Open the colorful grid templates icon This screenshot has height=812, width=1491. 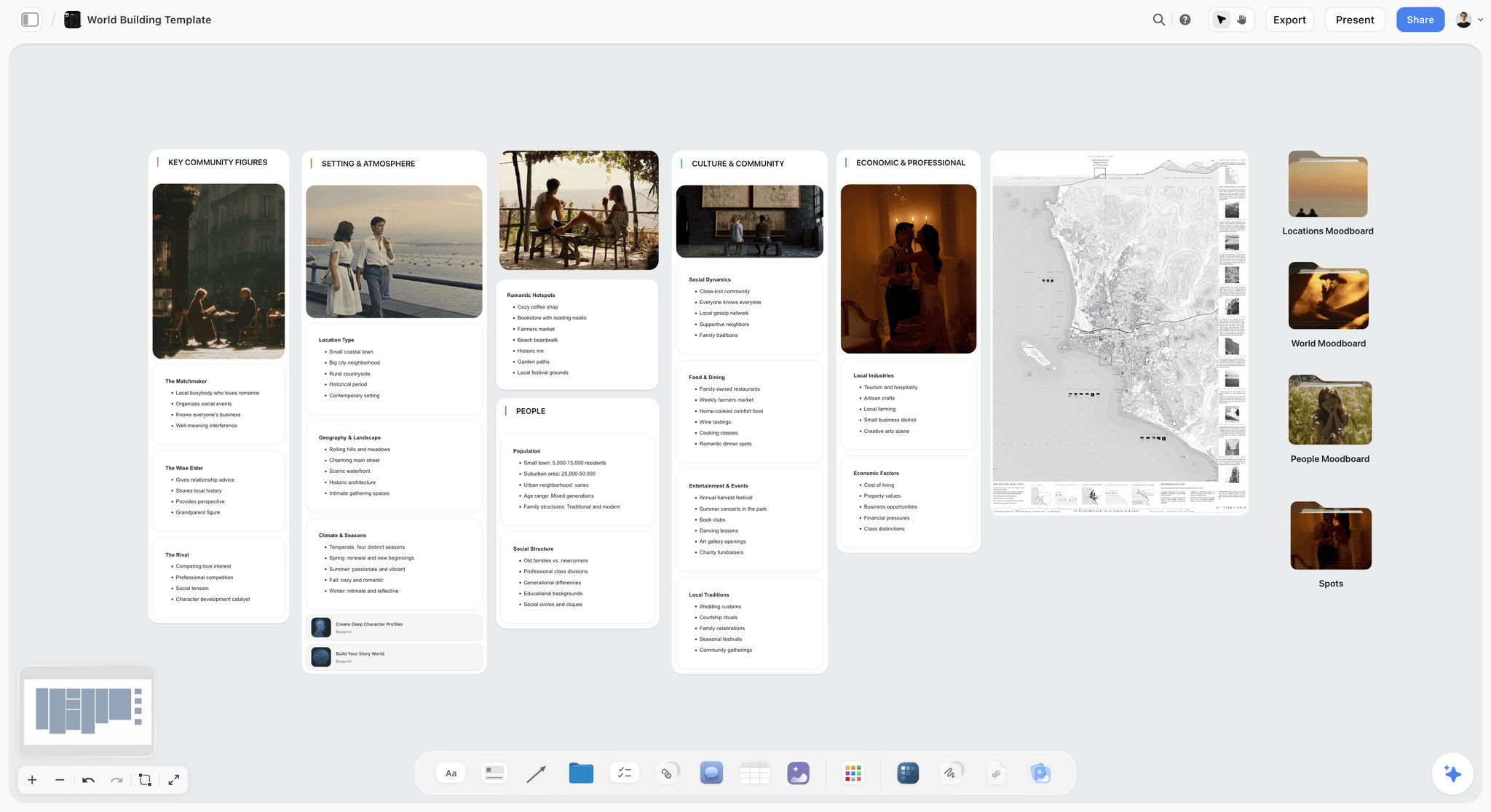point(853,773)
